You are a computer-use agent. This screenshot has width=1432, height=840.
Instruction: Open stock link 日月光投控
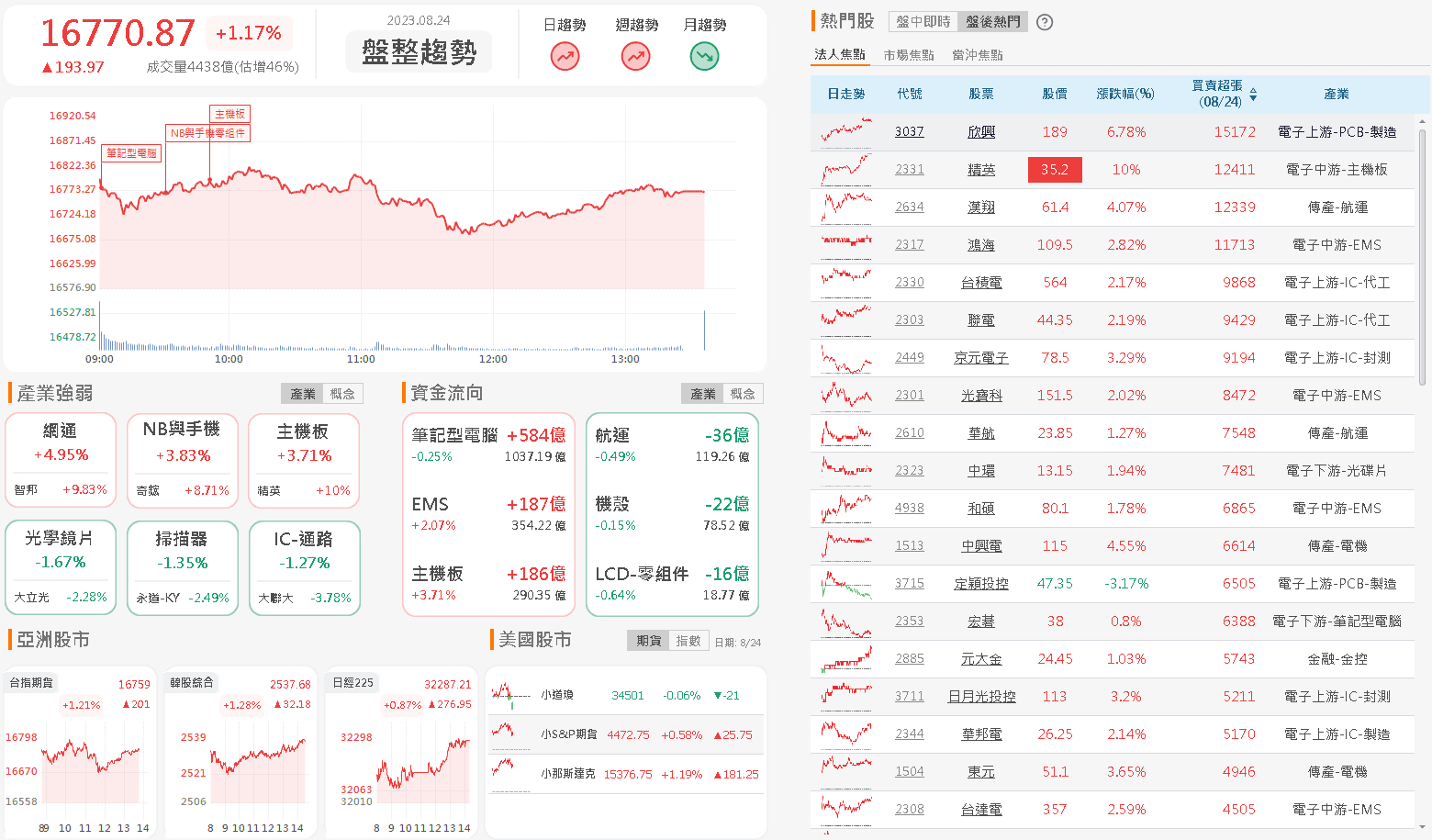pos(981,697)
